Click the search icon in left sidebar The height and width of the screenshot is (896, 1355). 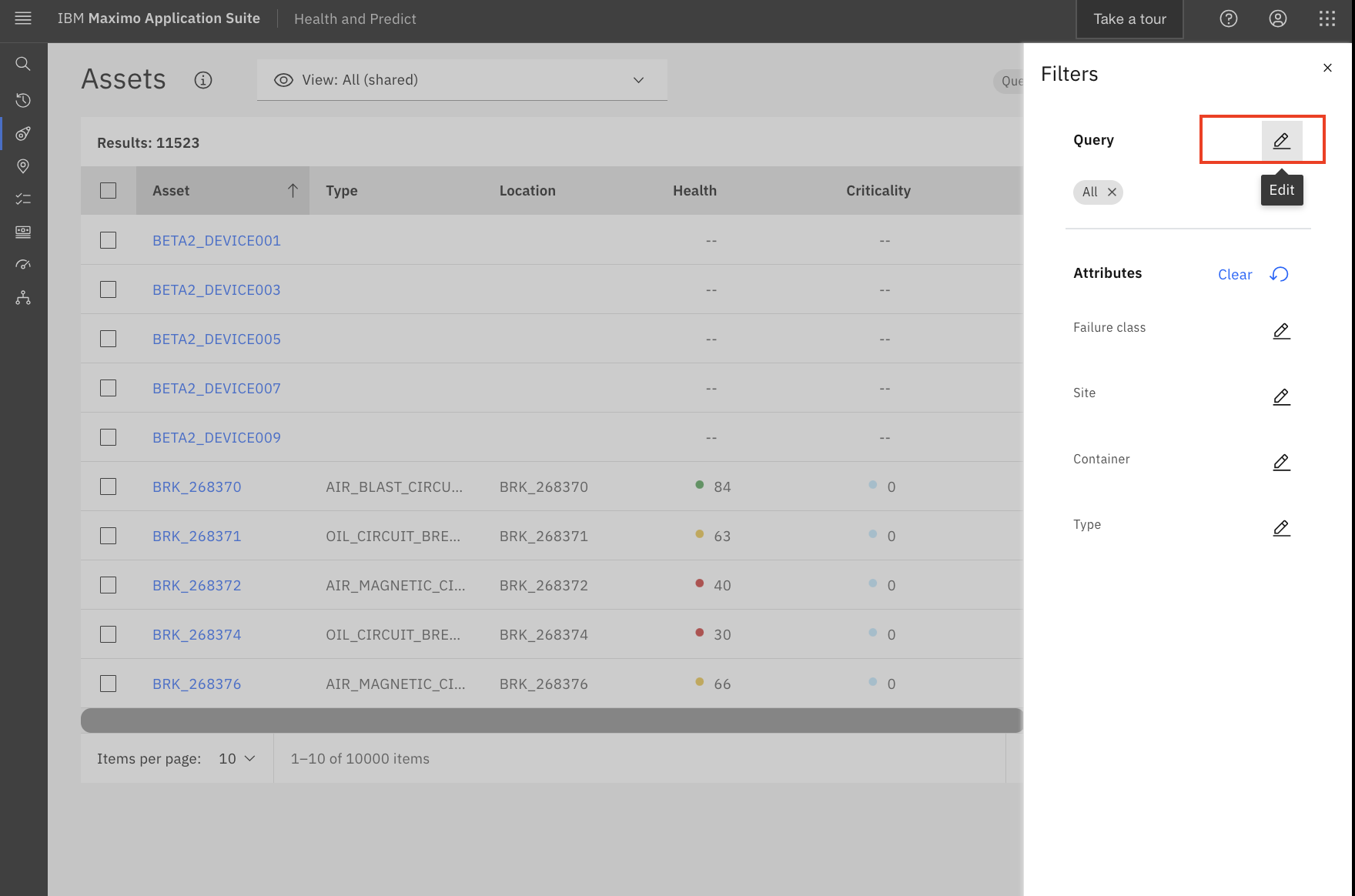point(23,64)
